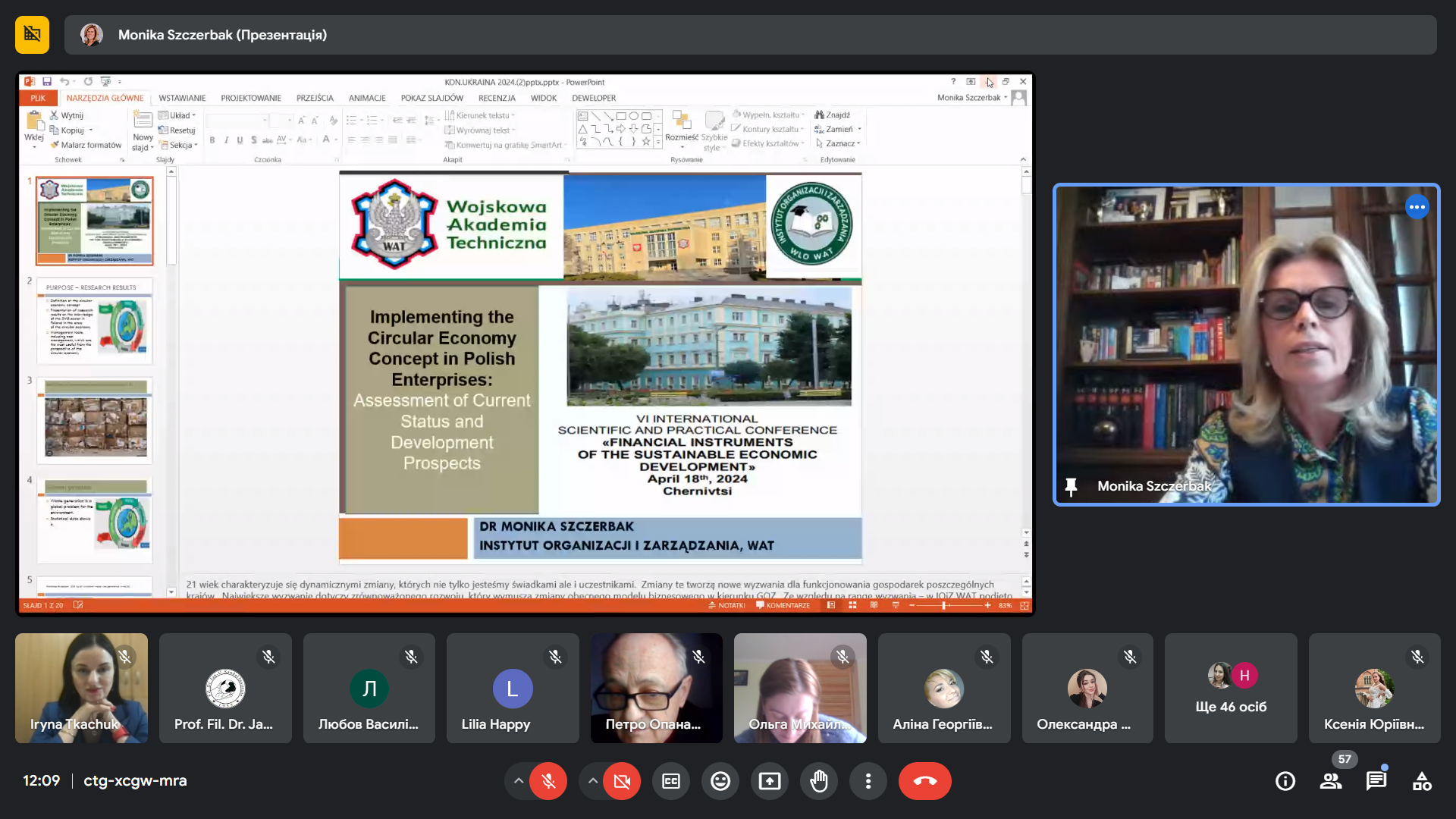
Task: Expand video settings arrow beside camera
Action: pyautogui.click(x=593, y=781)
